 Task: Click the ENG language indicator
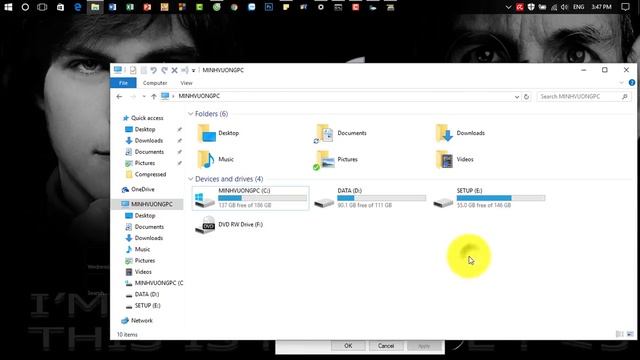tap(578, 7)
